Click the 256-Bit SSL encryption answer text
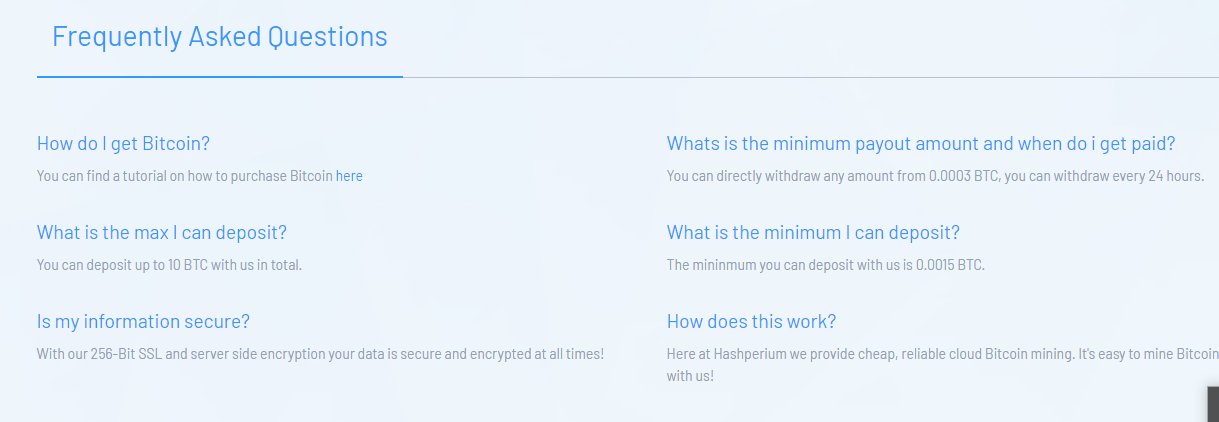This screenshot has width=1219, height=422. [x=320, y=354]
